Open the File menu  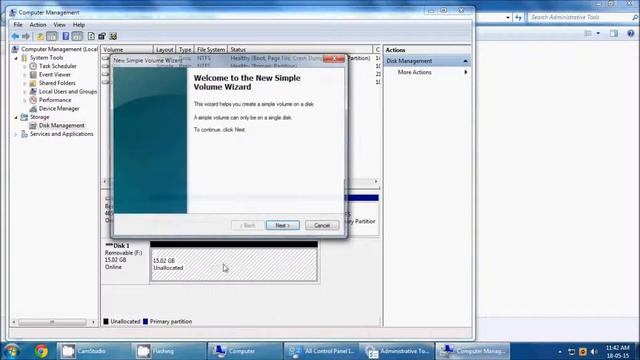(18, 25)
